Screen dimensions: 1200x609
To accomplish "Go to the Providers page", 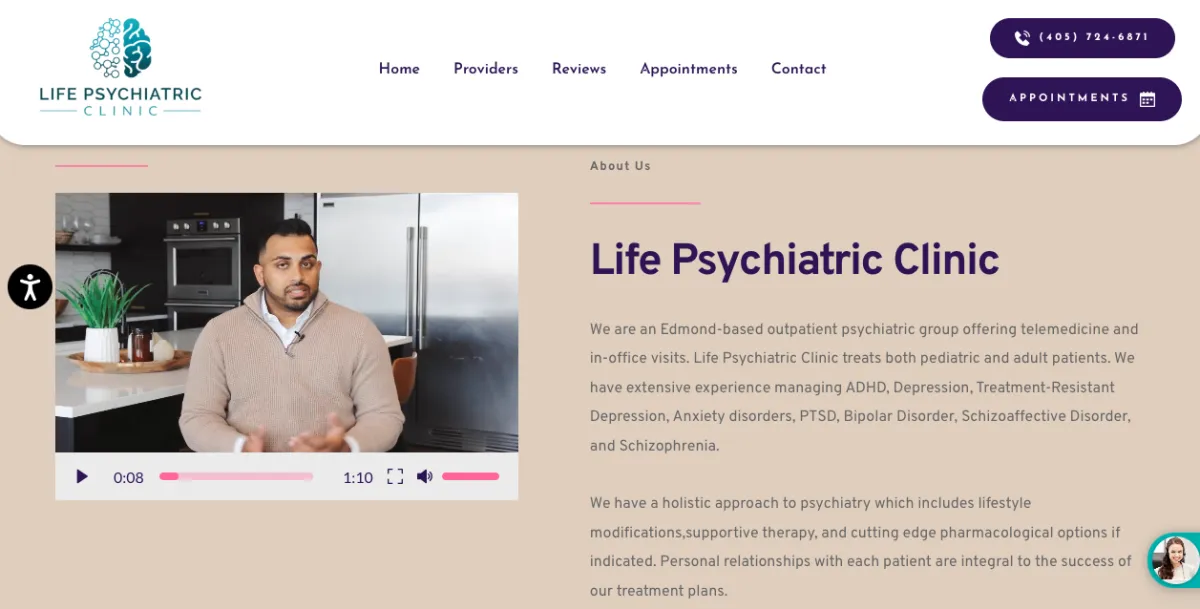I will [x=486, y=69].
